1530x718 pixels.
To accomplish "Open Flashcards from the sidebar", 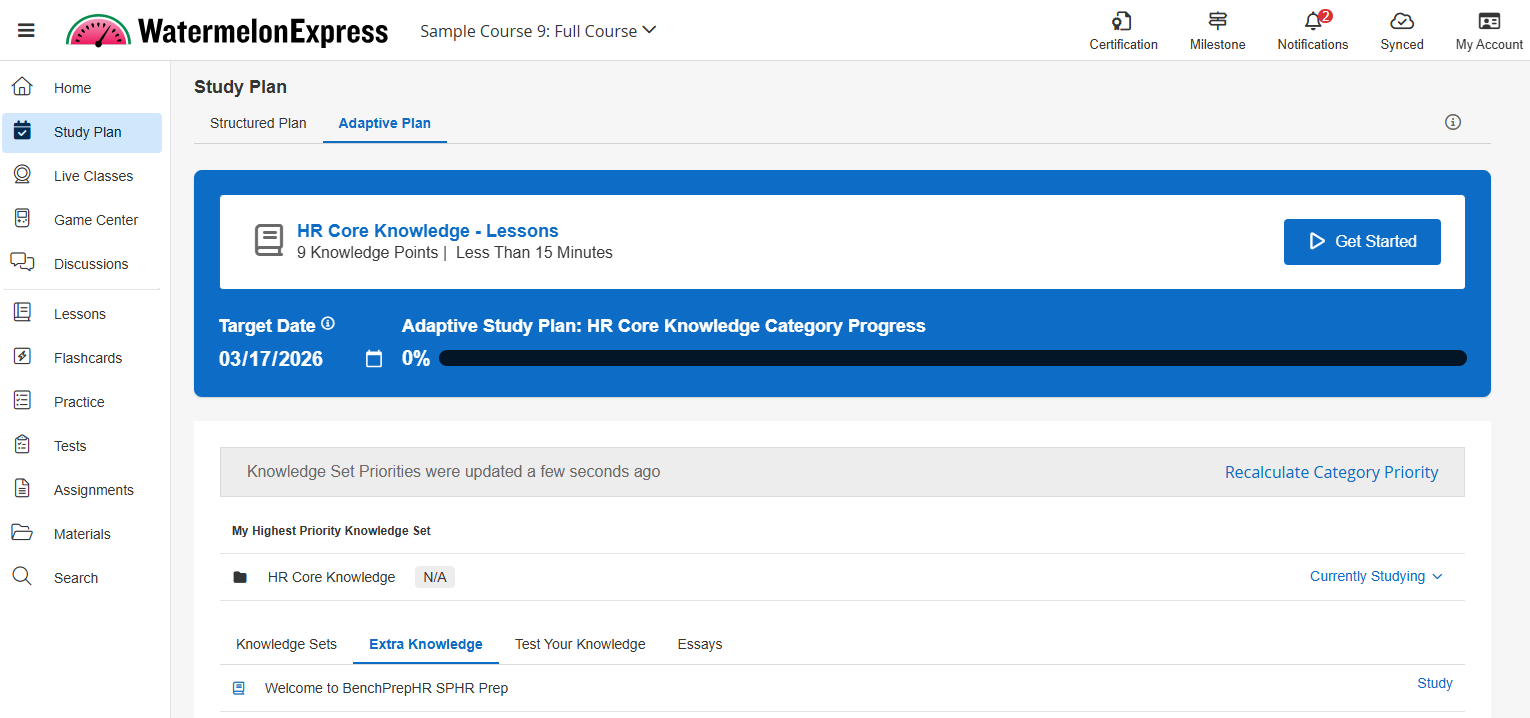I will pos(87,358).
